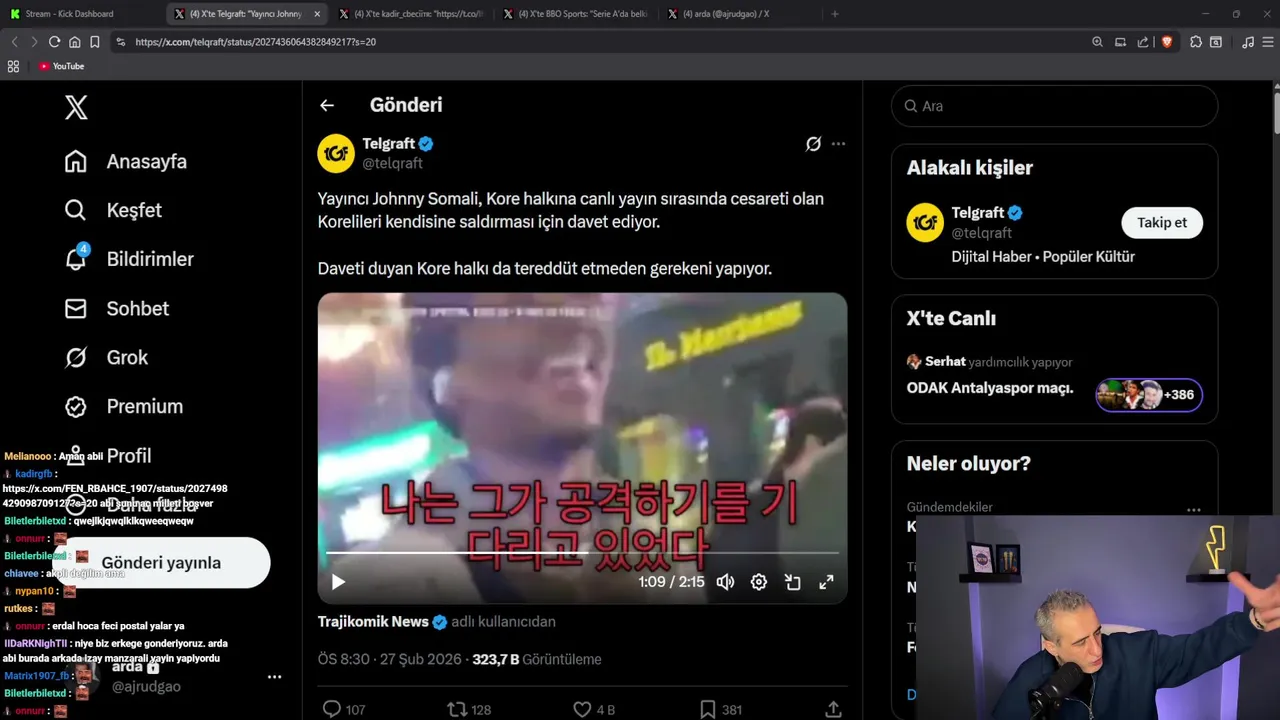Screen dimensions: 1280x720
Task: Open the X logo home link
Action: [76, 107]
